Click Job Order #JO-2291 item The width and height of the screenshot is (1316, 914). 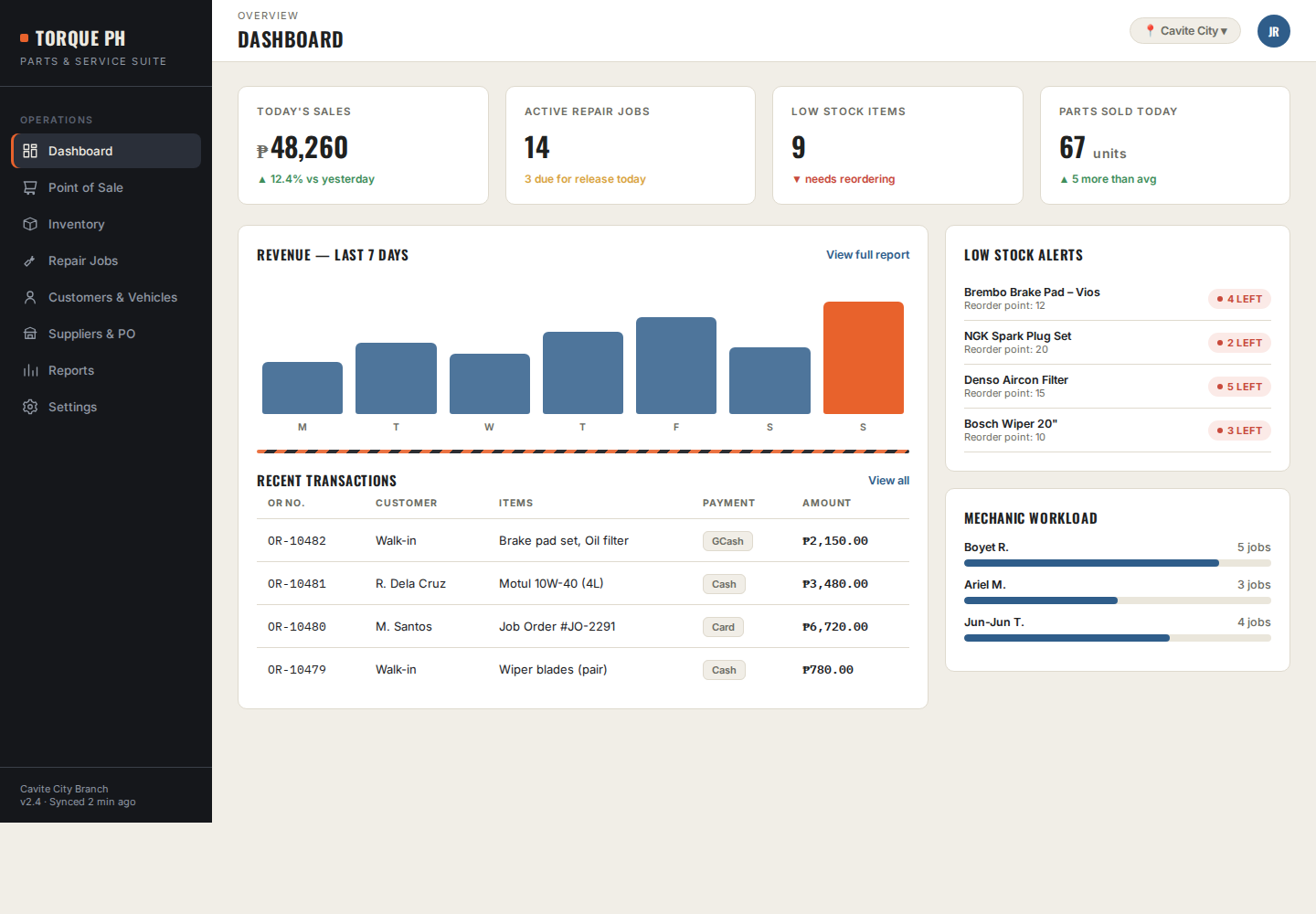point(557,627)
